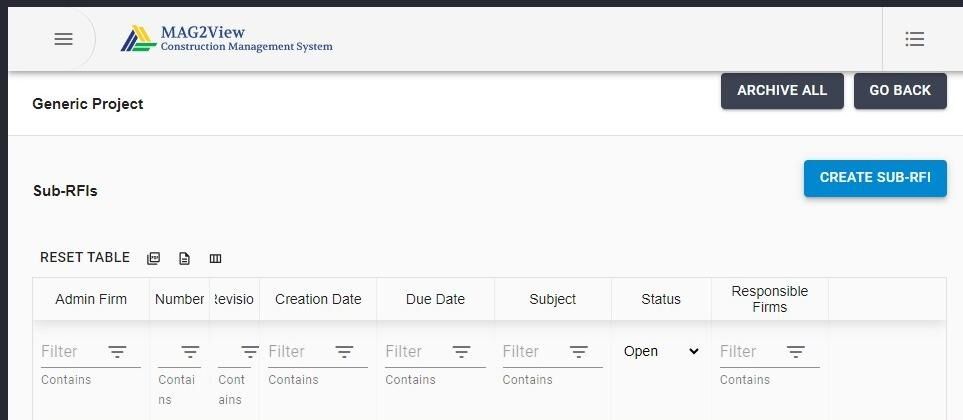Focus the Subject filter input field

click(533, 352)
